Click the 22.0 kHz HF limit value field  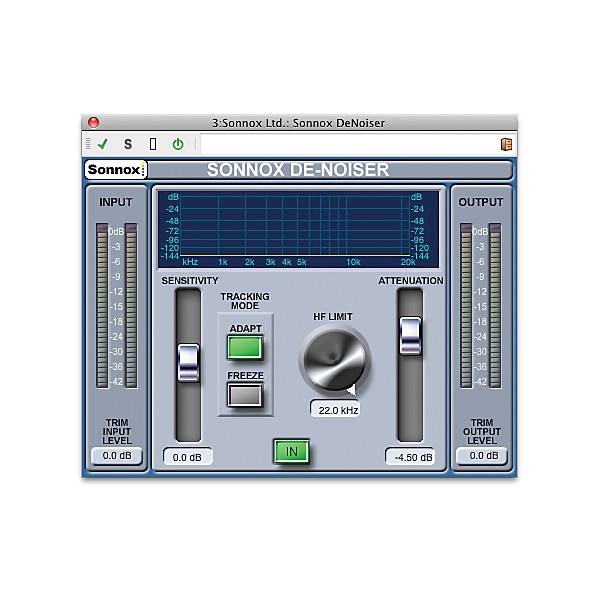tap(335, 410)
